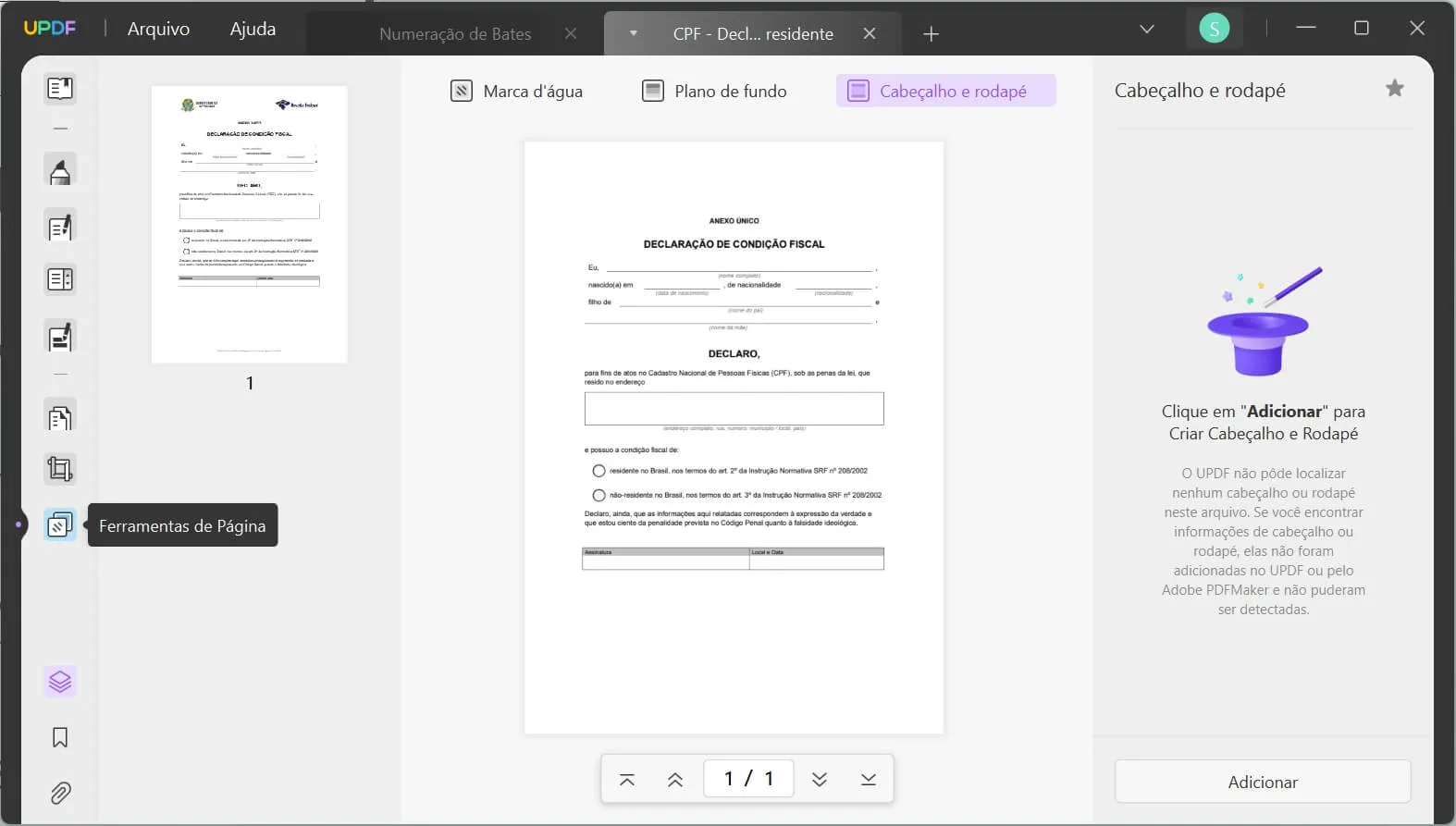1456x826 pixels.
Task: Open the fill and sign tool in sidebar
Action: click(x=60, y=337)
